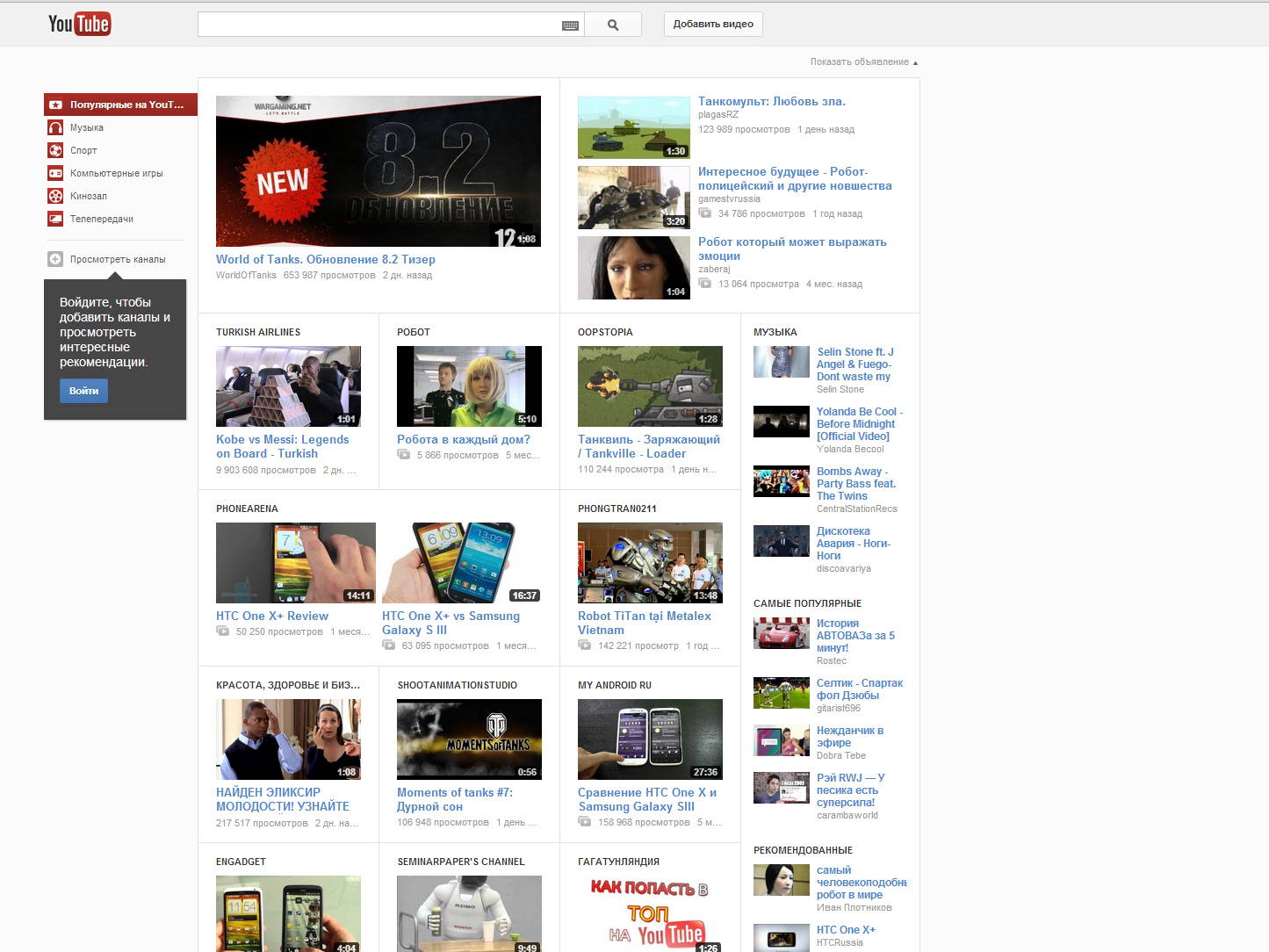
Task: Open Танкомульт: Любовь зла video link
Action: pyautogui.click(x=772, y=101)
